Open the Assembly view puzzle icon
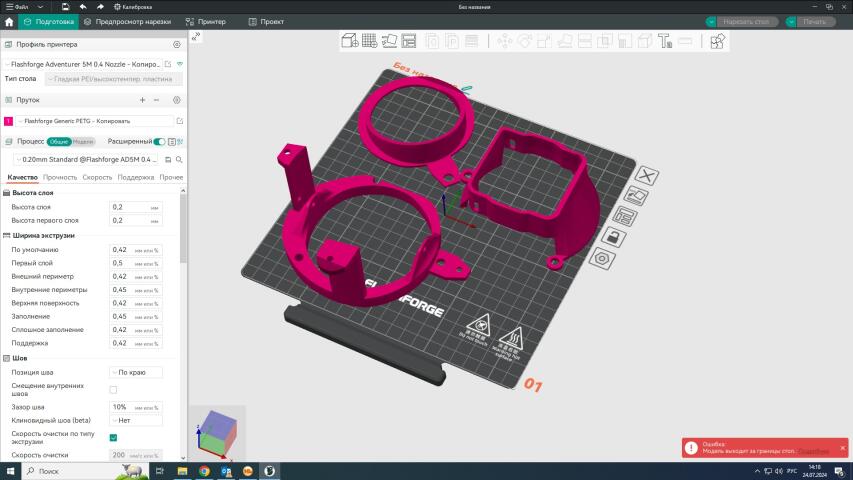 click(718, 41)
